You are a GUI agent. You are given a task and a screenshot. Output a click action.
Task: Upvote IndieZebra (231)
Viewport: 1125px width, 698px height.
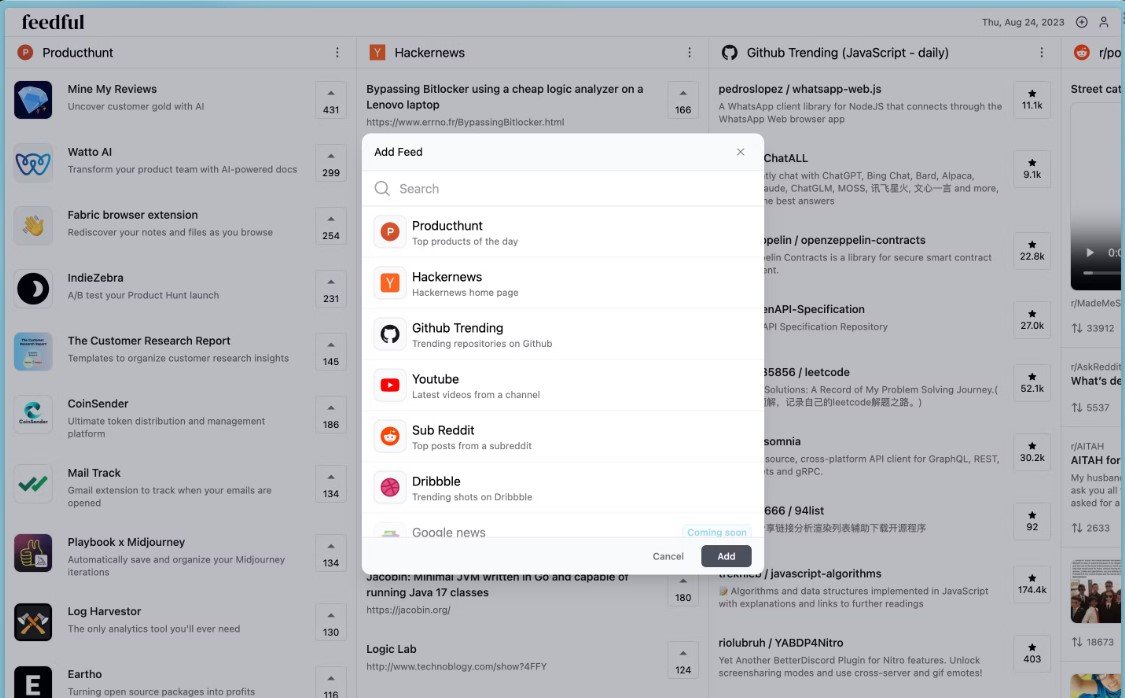coord(331,289)
